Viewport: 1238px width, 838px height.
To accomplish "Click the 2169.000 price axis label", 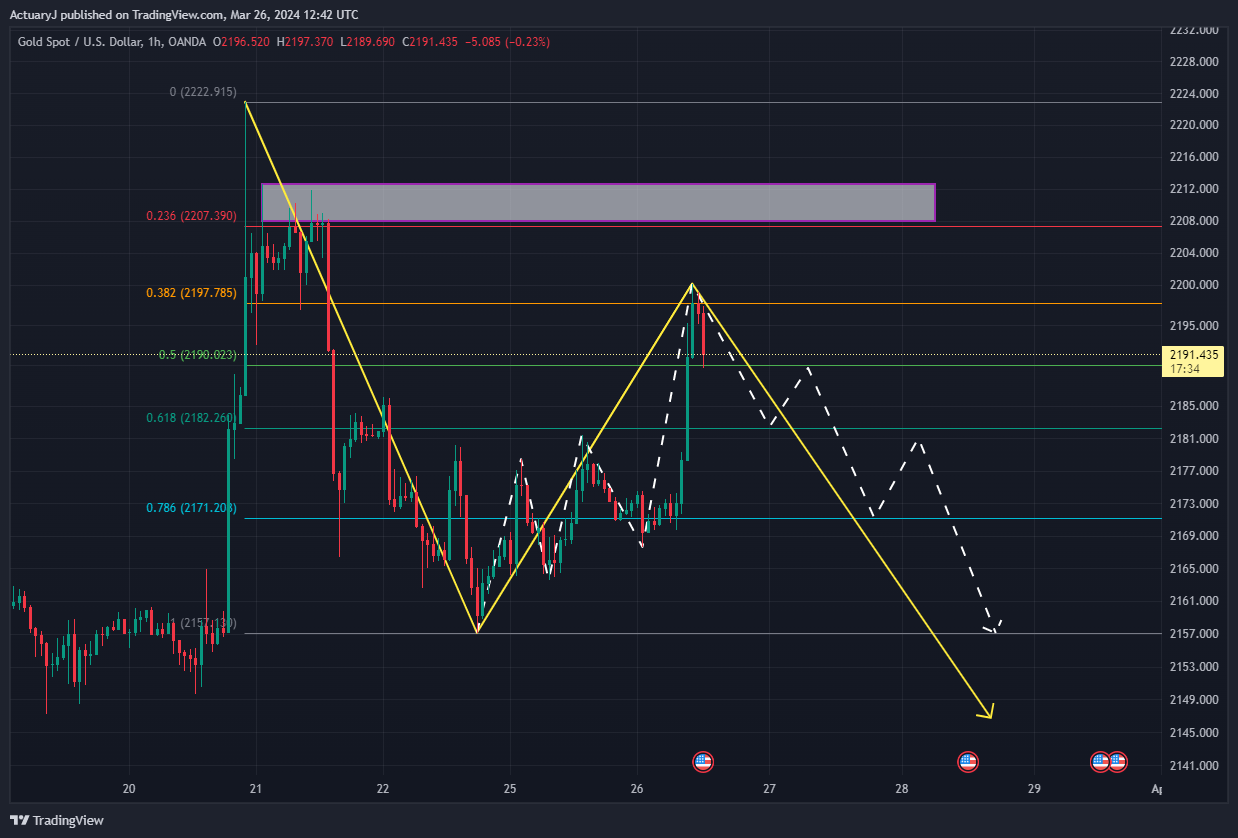I will pos(1194,536).
